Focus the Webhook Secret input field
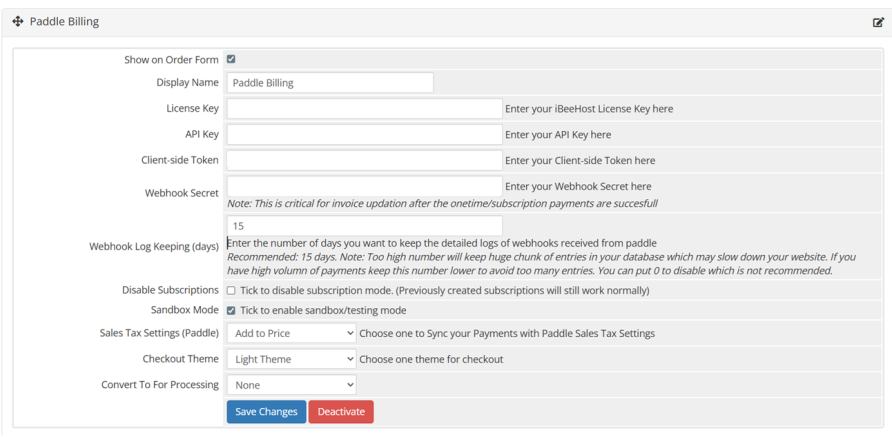892x439 pixels. [x=364, y=186]
